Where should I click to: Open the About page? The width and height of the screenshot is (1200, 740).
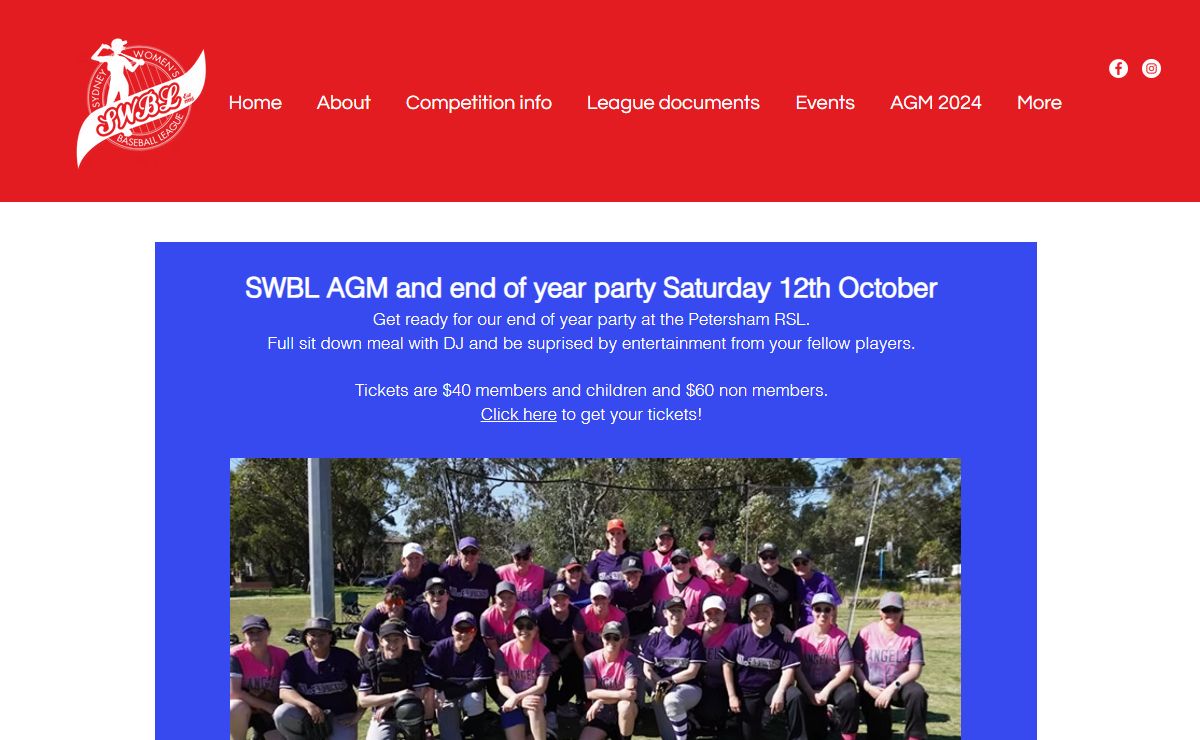click(344, 103)
